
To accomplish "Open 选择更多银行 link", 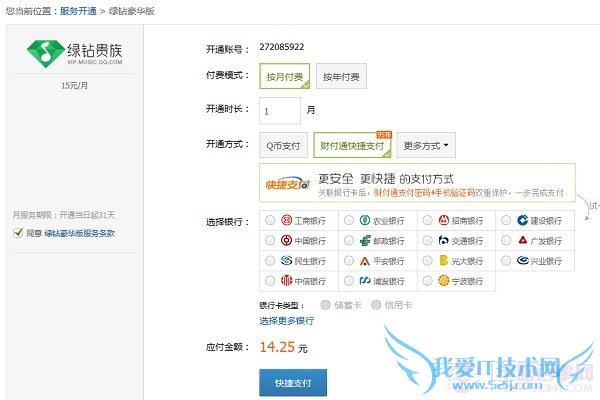I will point(287,321).
